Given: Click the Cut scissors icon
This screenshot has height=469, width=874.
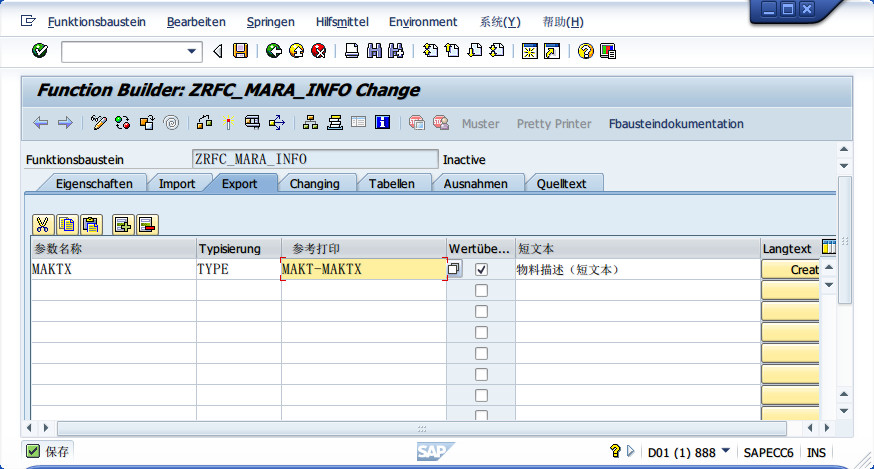Looking at the screenshot, I should coord(42,225).
